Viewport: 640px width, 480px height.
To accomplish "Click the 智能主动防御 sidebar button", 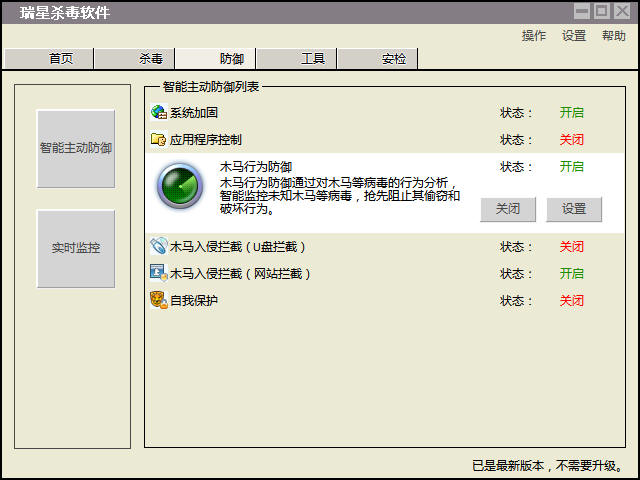I will [76, 149].
